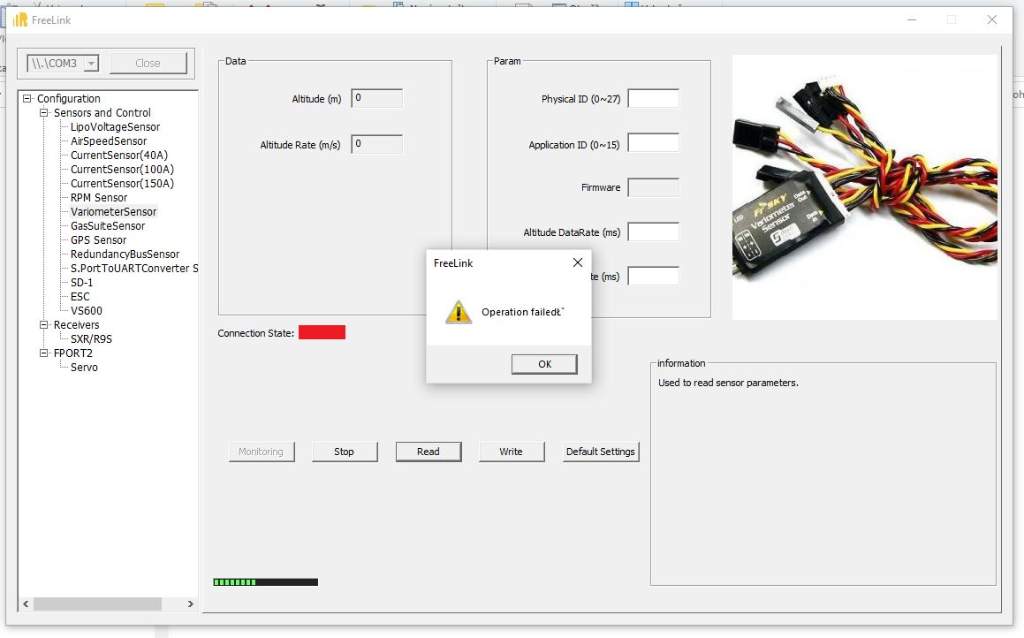
Task: Click the Default Settings button
Action: [x=600, y=452]
